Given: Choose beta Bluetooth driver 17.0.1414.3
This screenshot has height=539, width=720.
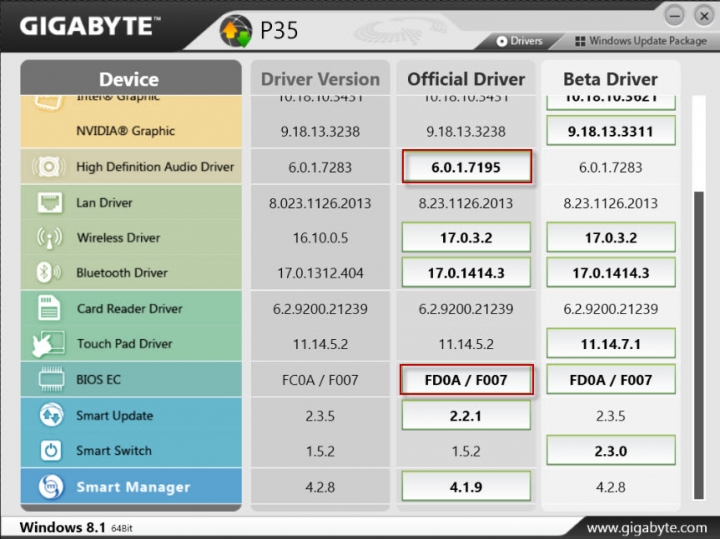Looking at the screenshot, I should tap(611, 273).
